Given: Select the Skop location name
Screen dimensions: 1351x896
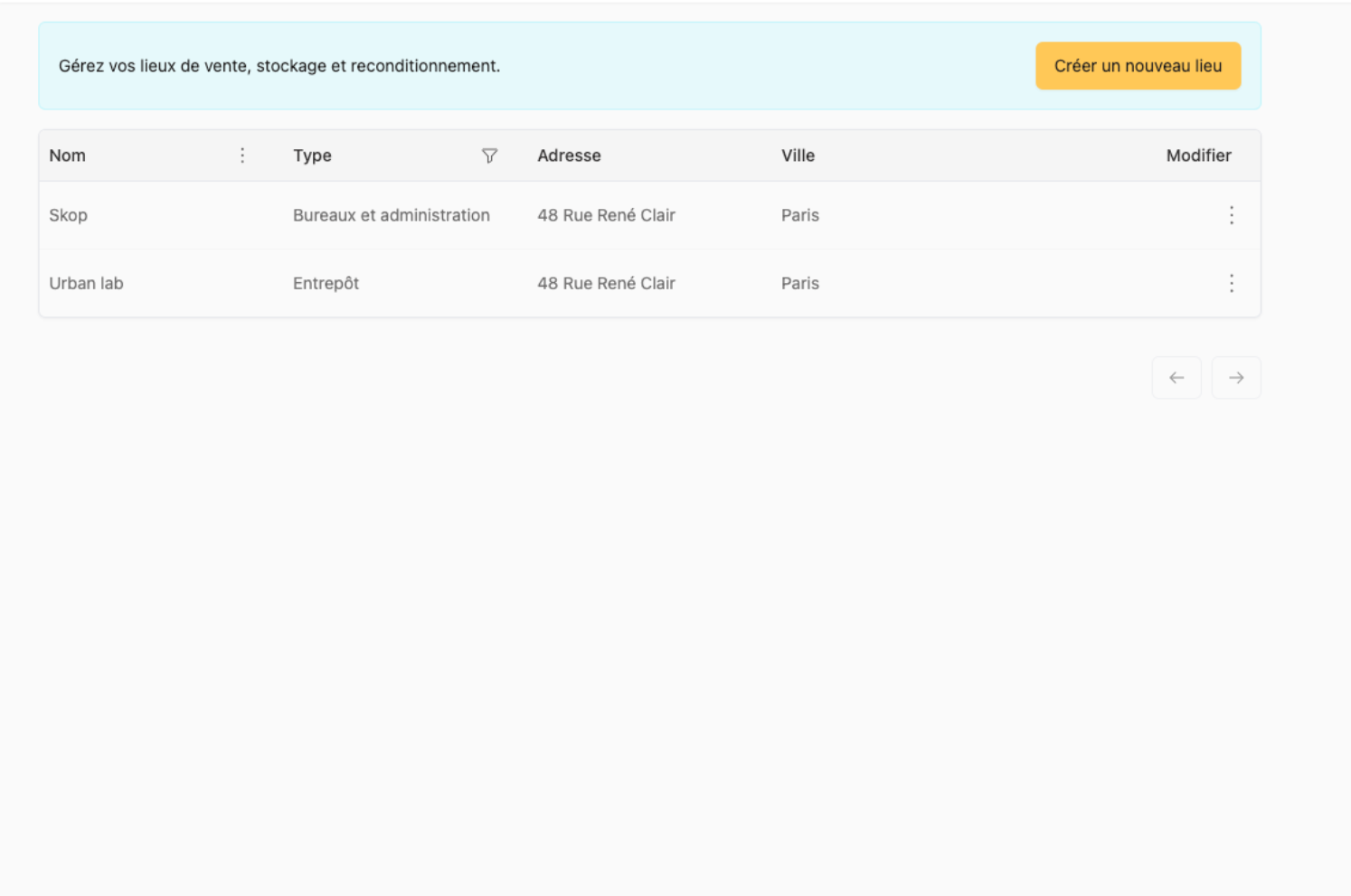Looking at the screenshot, I should tap(69, 215).
